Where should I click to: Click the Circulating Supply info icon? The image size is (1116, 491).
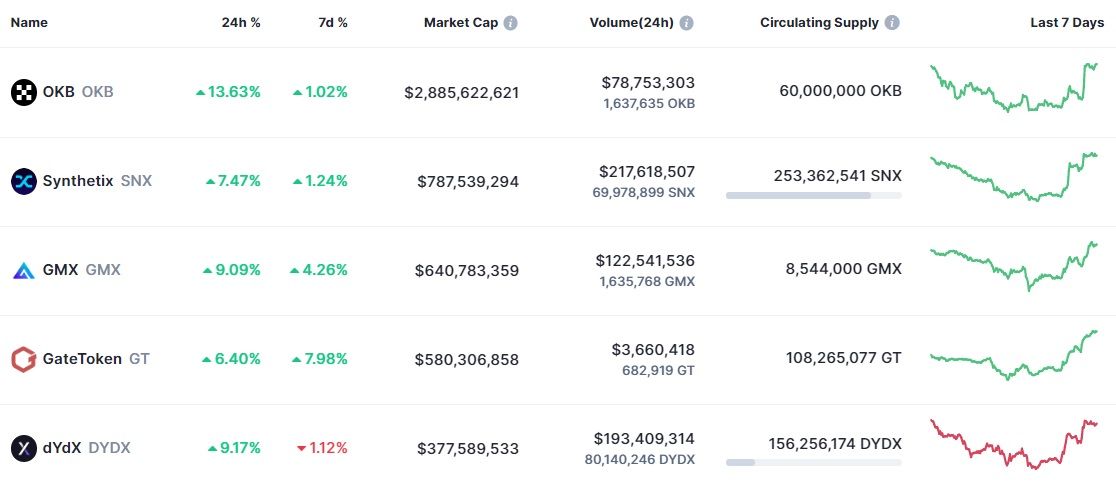pyautogui.click(x=892, y=23)
